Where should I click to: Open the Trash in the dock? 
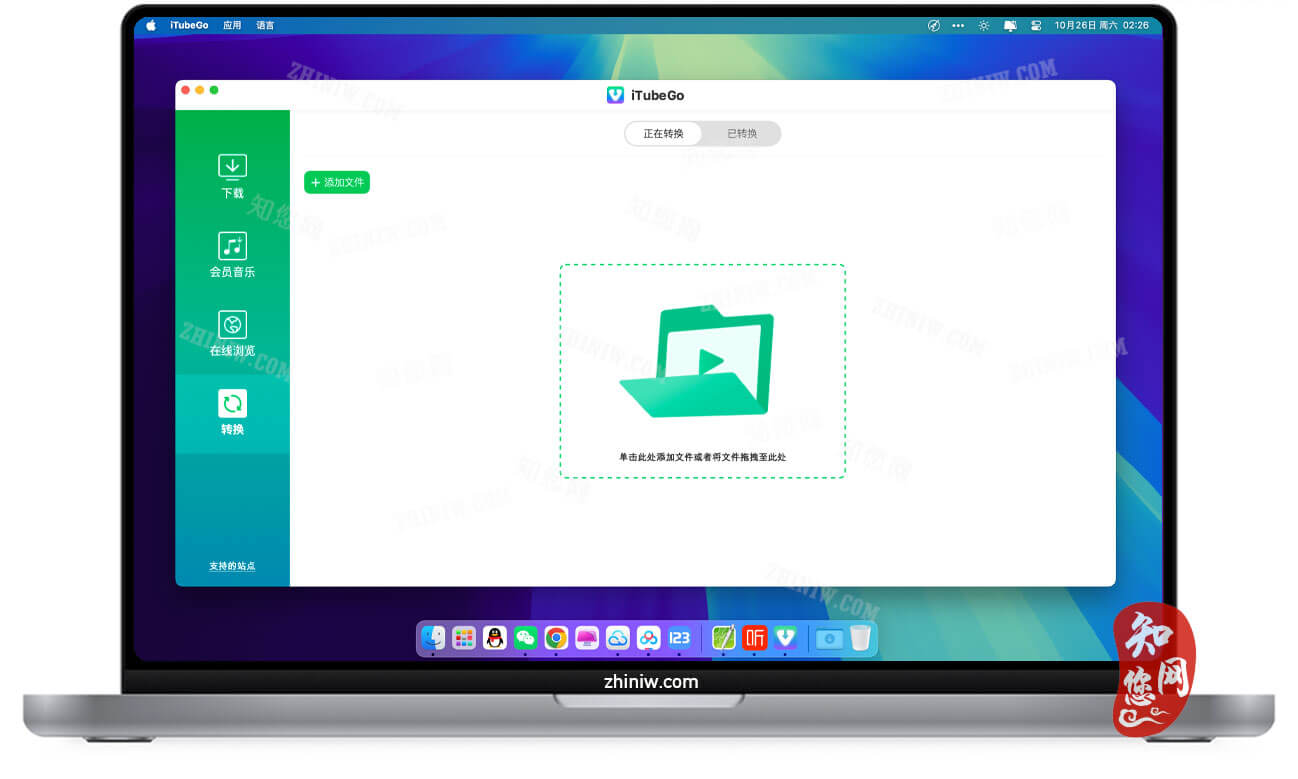point(861,638)
